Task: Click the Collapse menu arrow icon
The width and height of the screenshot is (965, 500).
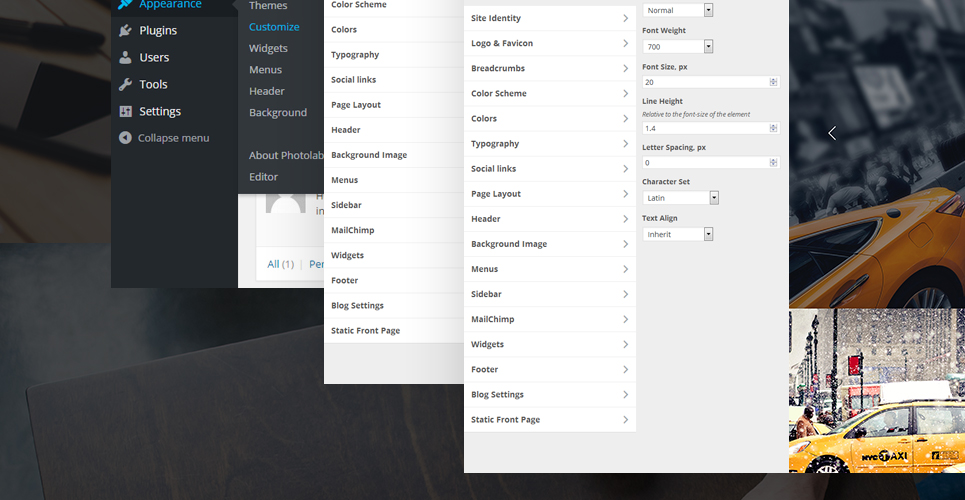Action: tap(125, 138)
